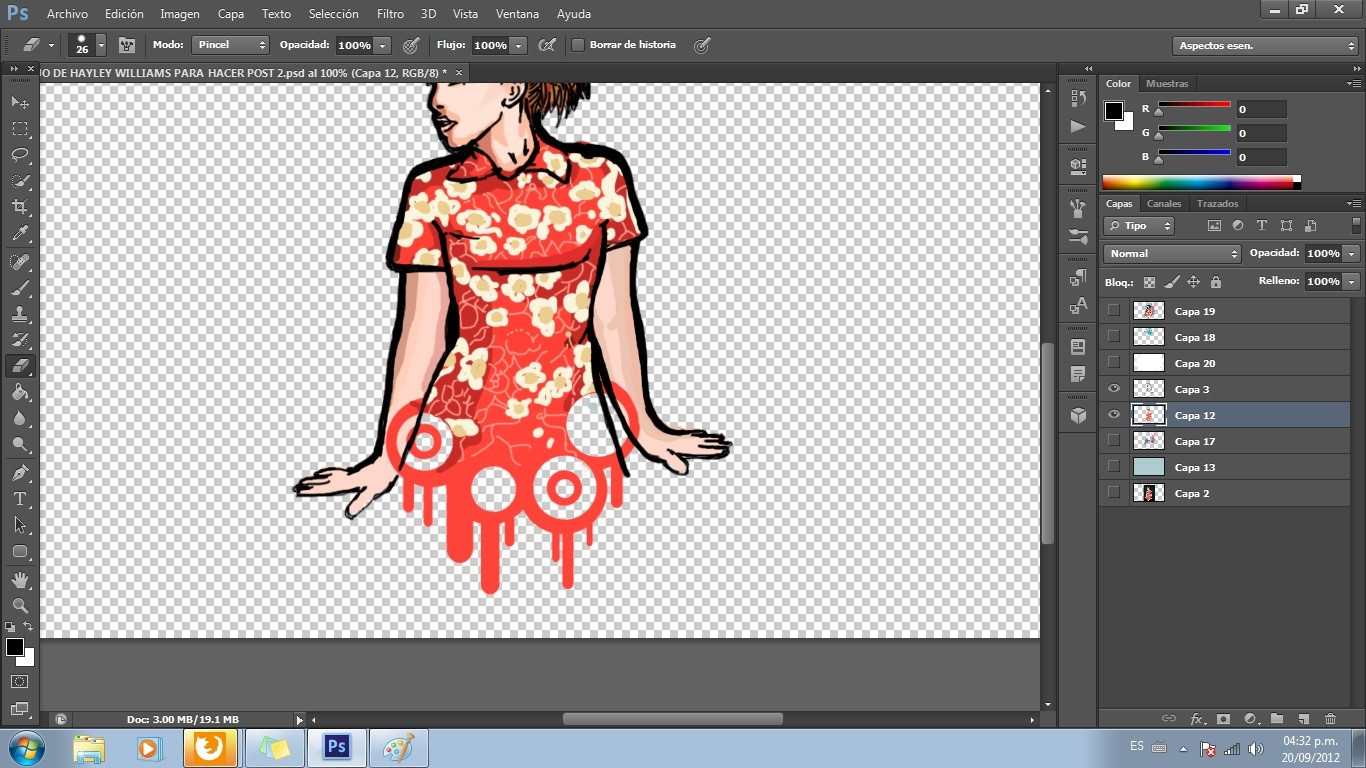
Task: Select the Dodge tool
Action: (20, 444)
